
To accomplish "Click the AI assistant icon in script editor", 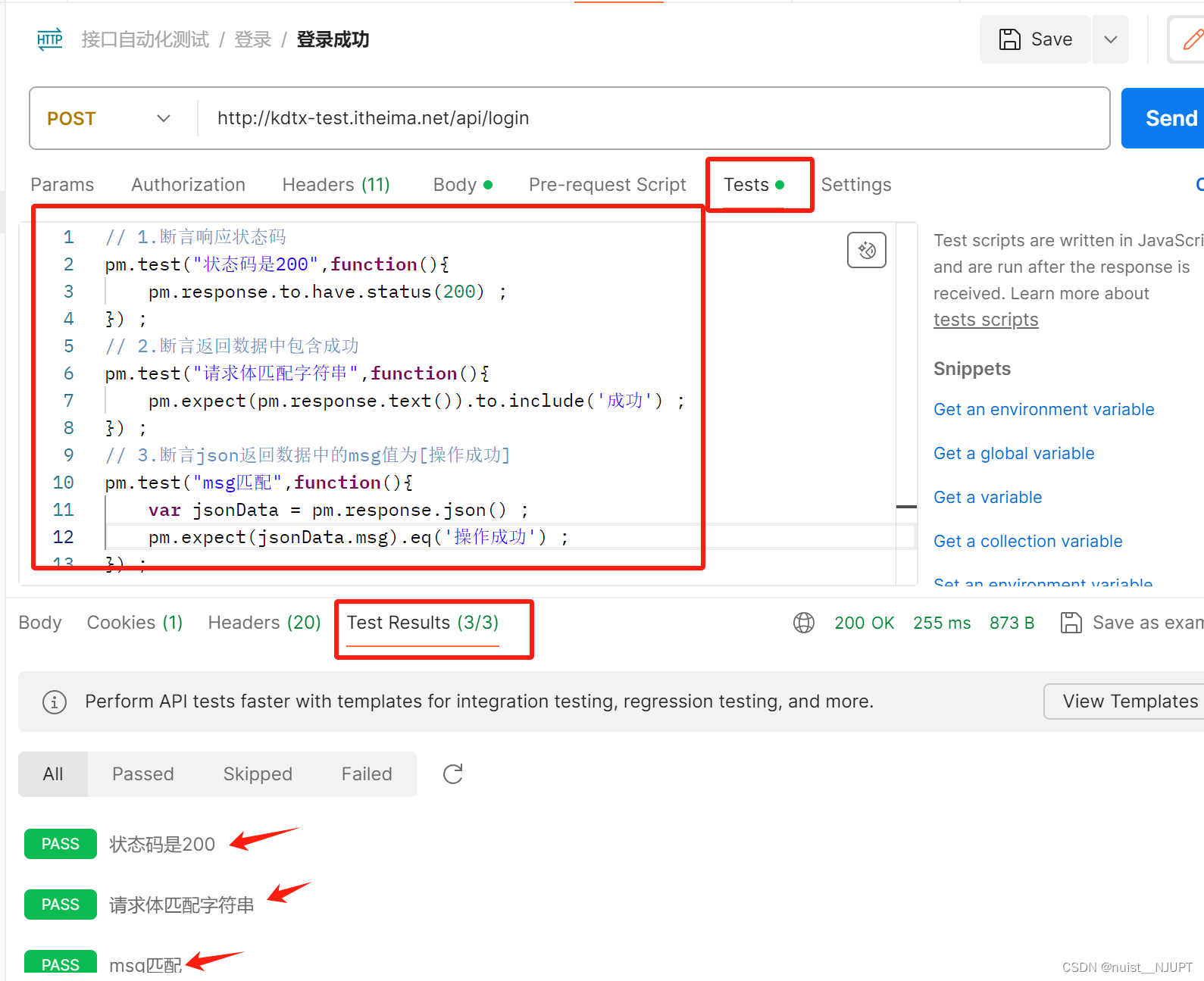I will tap(866, 250).
